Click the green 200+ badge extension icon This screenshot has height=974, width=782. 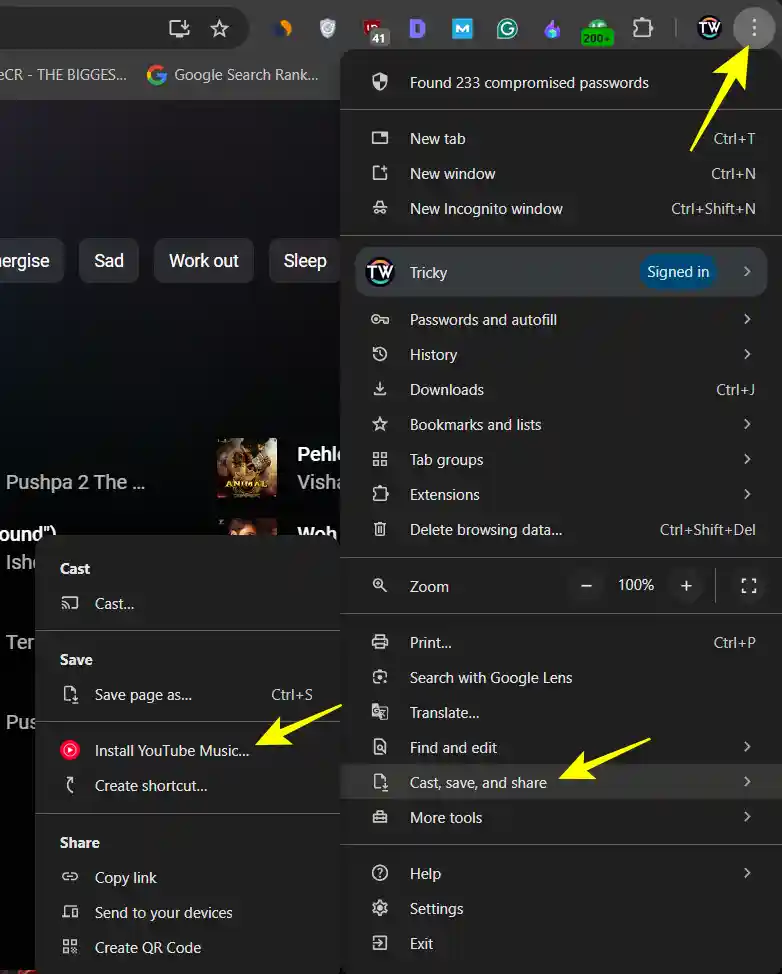click(597, 32)
